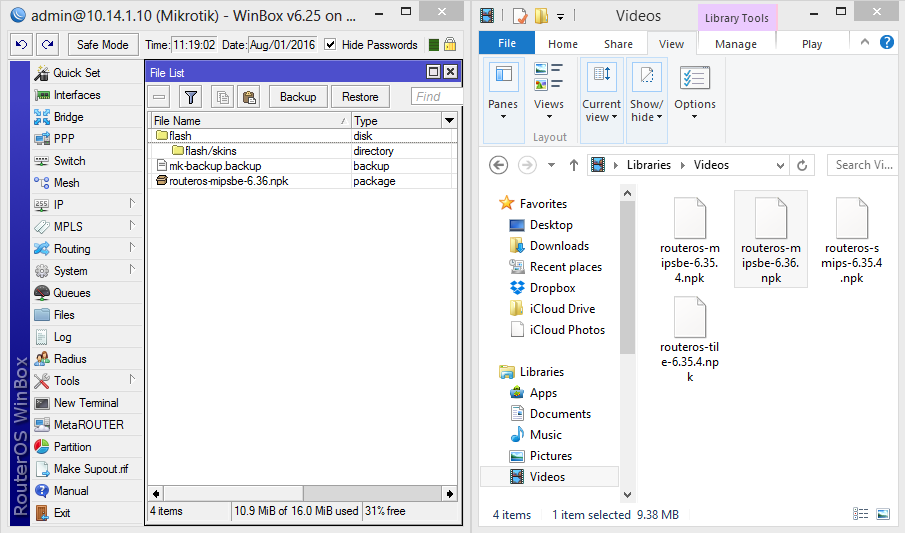Click the WinBox redo arrow icon
The image size is (905, 533).
pyautogui.click(x=47, y=44)
